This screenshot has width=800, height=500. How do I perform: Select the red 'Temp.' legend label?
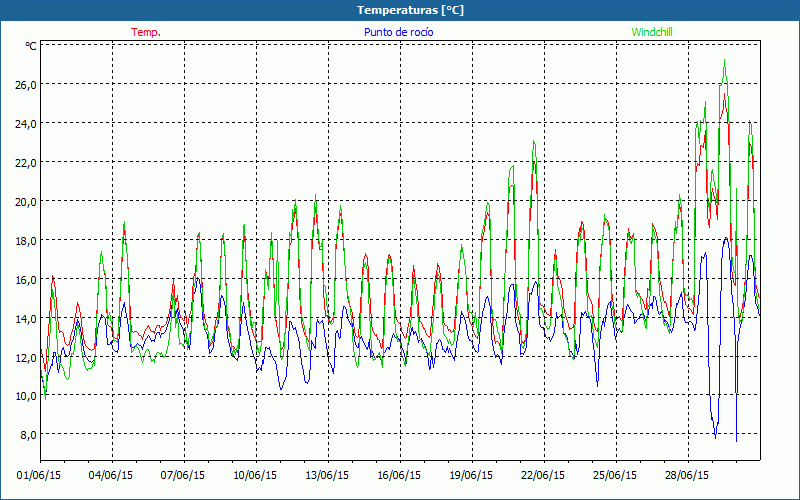pyautogui.click(x=146, y=32)
